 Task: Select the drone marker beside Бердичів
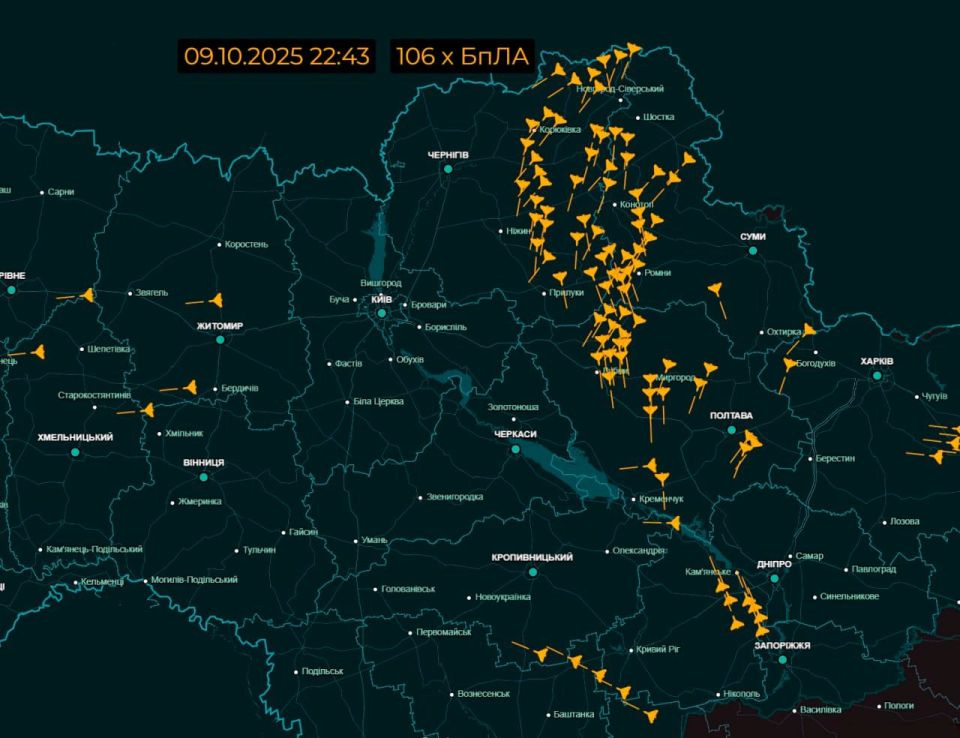tap(189, 387)
